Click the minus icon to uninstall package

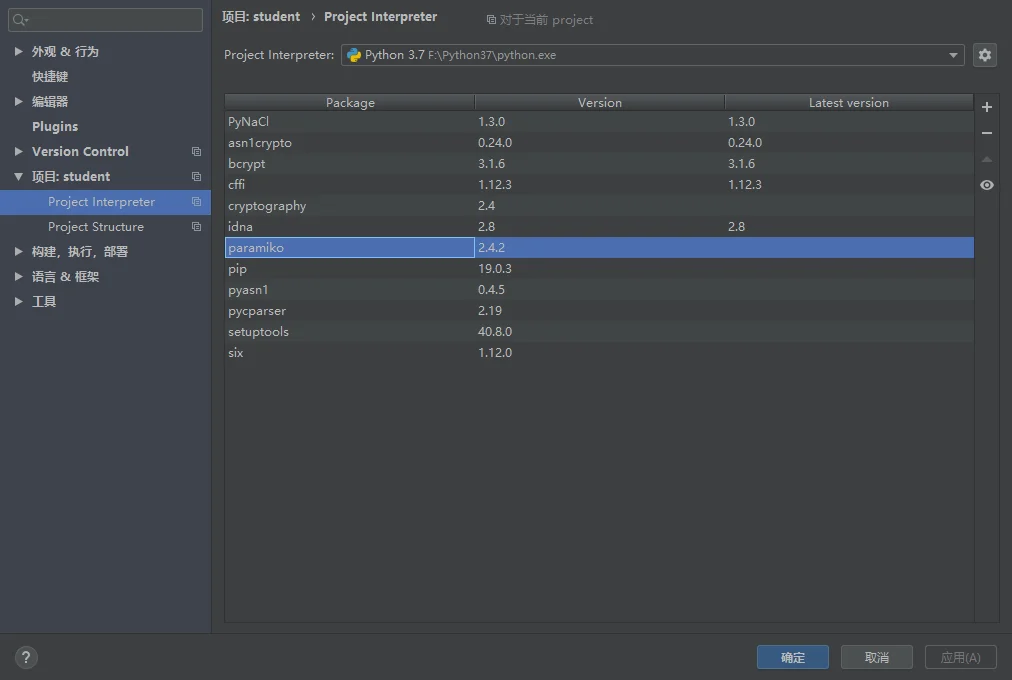987,133
